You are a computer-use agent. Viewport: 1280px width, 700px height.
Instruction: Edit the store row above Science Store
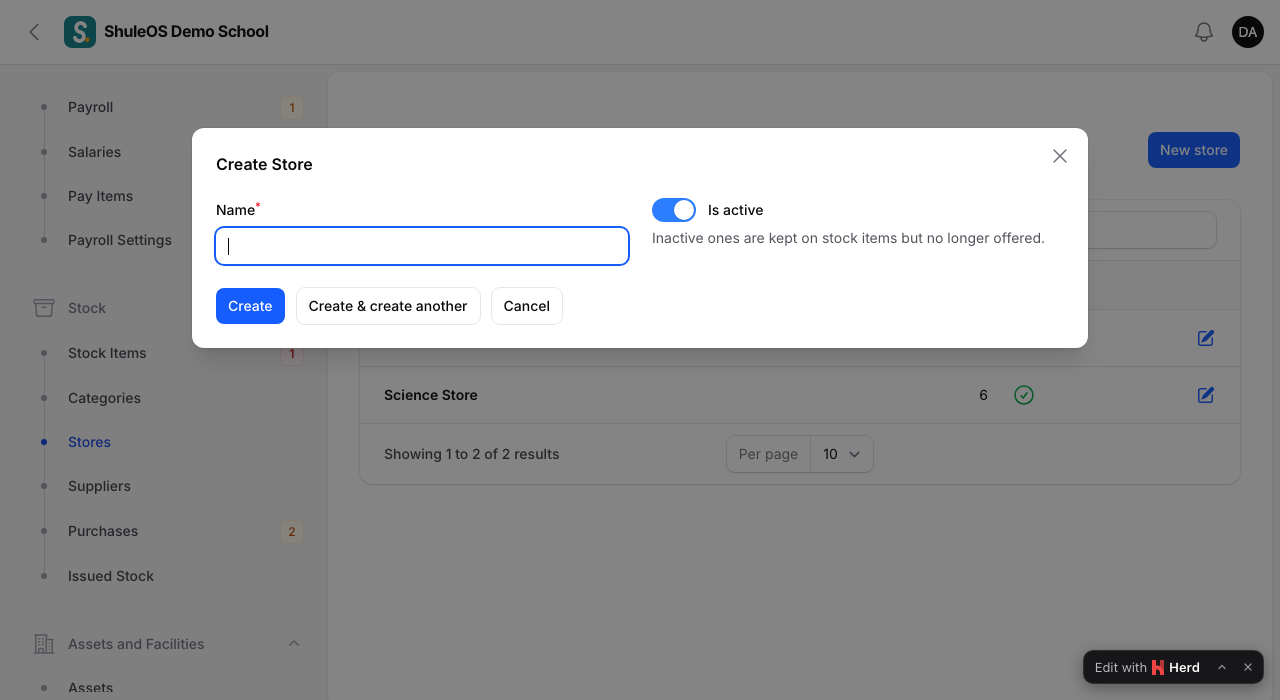(x=1206, y=338)
